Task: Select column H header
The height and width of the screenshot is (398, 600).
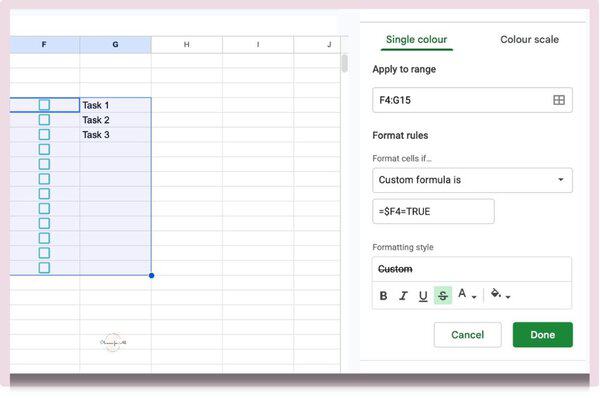Action: [187, 45]
